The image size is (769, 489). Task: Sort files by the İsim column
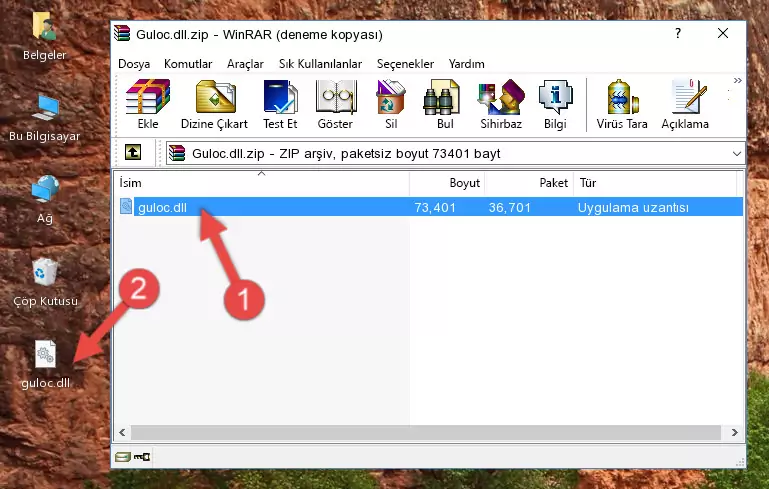262,183
